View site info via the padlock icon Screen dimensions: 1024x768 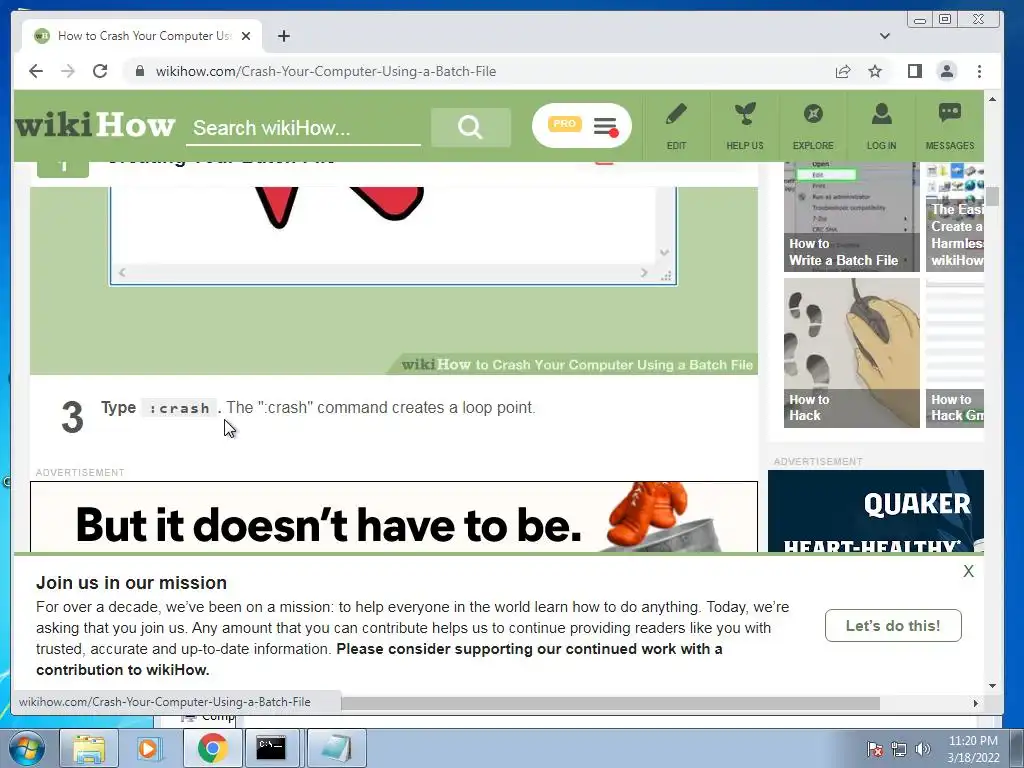[x=139, y=71]
